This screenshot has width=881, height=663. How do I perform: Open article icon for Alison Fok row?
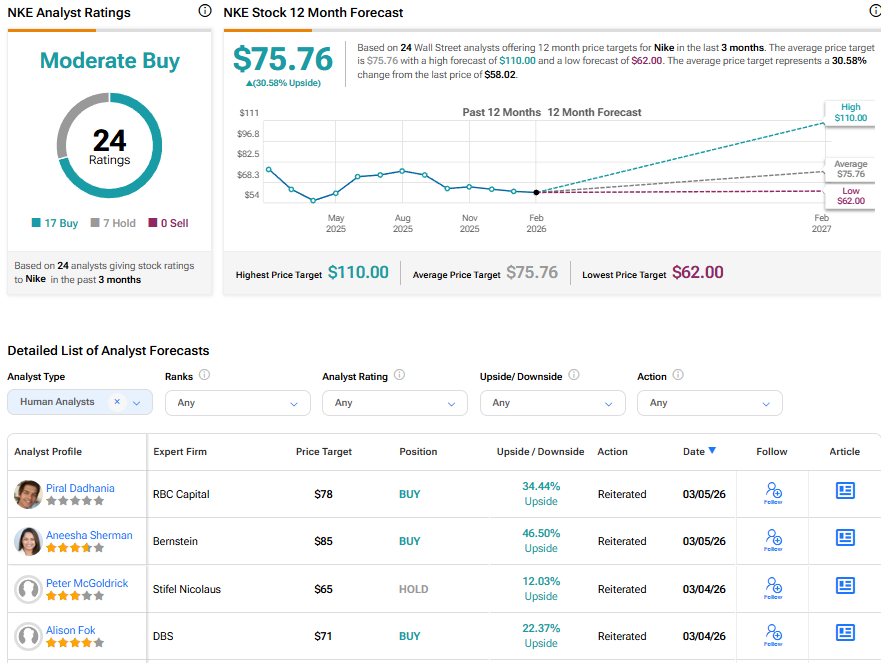(845, 632)
